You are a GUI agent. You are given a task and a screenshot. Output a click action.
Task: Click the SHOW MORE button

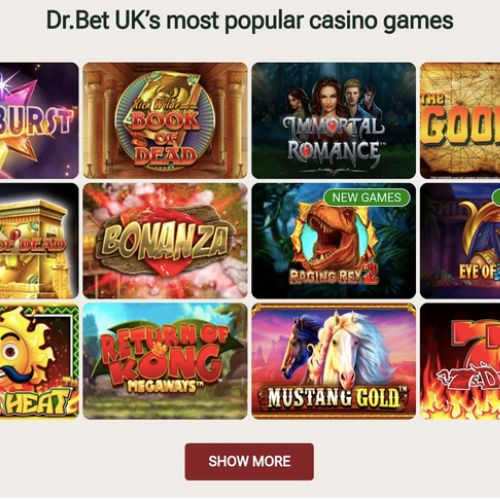[249, 461]
